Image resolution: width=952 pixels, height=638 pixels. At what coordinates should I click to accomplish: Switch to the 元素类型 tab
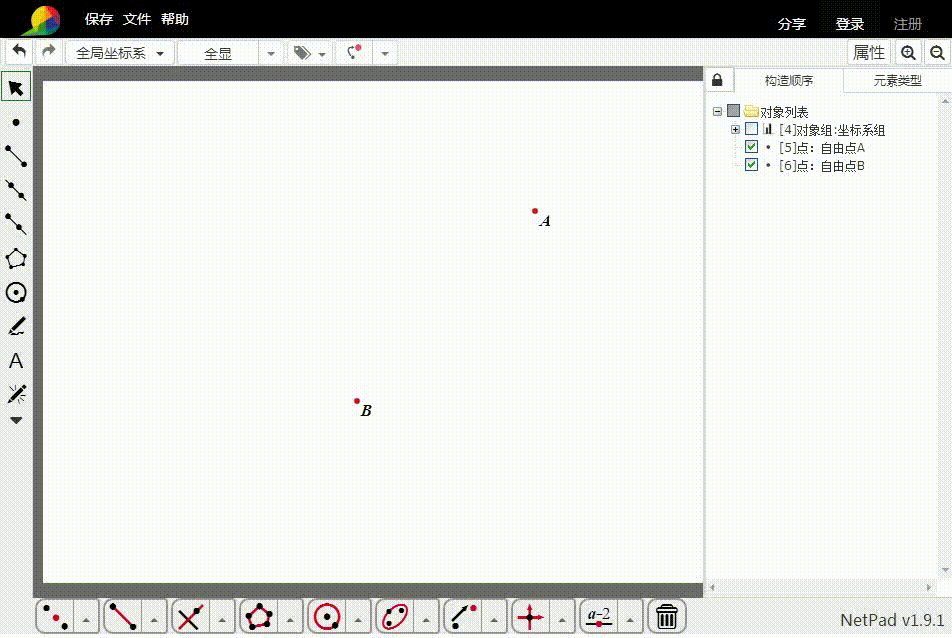(x=897, y=80)
